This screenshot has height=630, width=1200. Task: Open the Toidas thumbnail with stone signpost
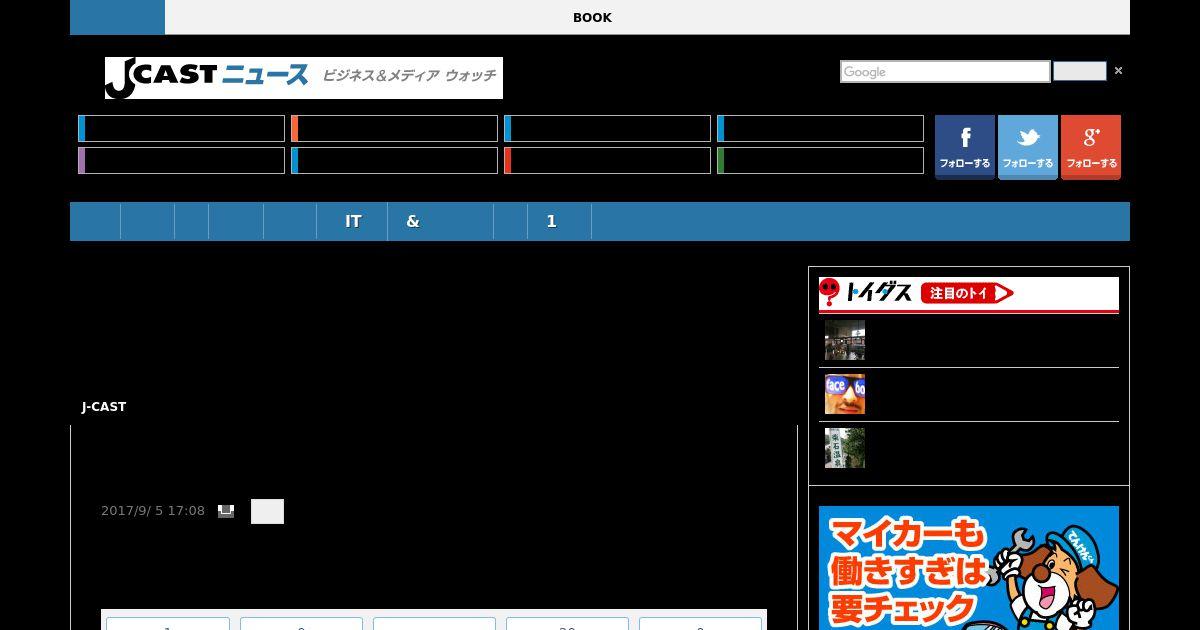coord(845,448)
